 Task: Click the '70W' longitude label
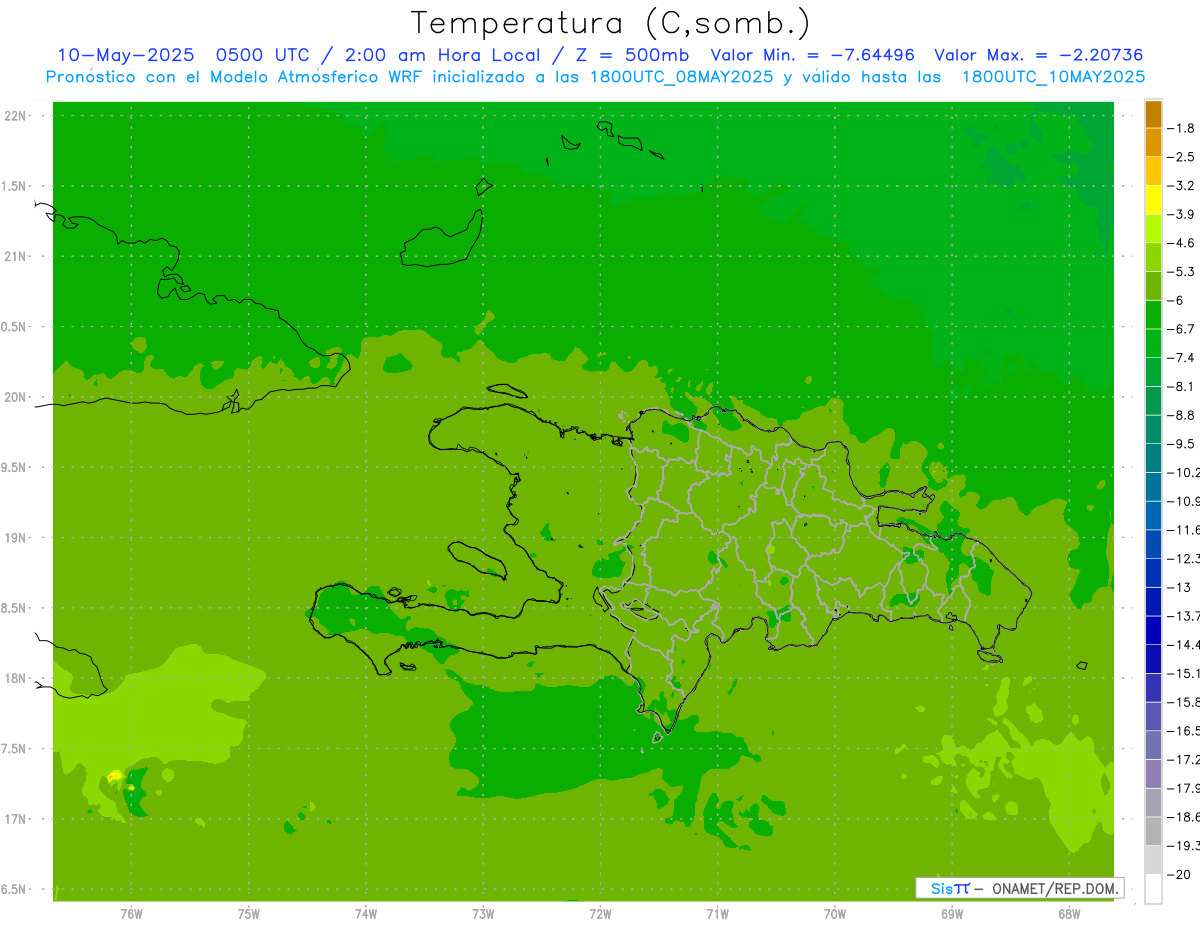(835, 915)
